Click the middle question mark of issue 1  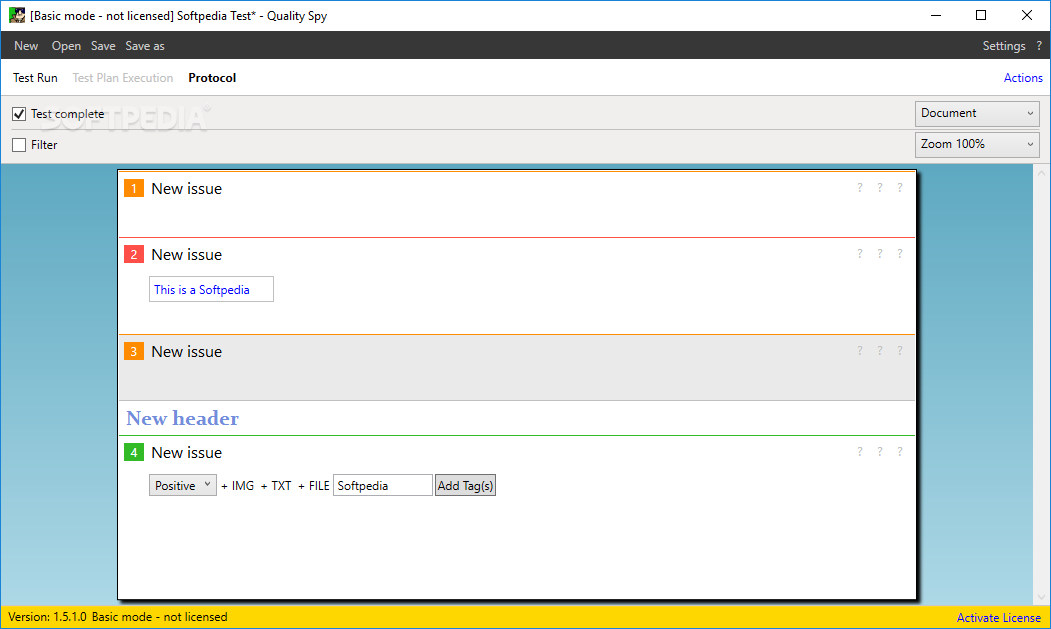[x=879, y=188]
